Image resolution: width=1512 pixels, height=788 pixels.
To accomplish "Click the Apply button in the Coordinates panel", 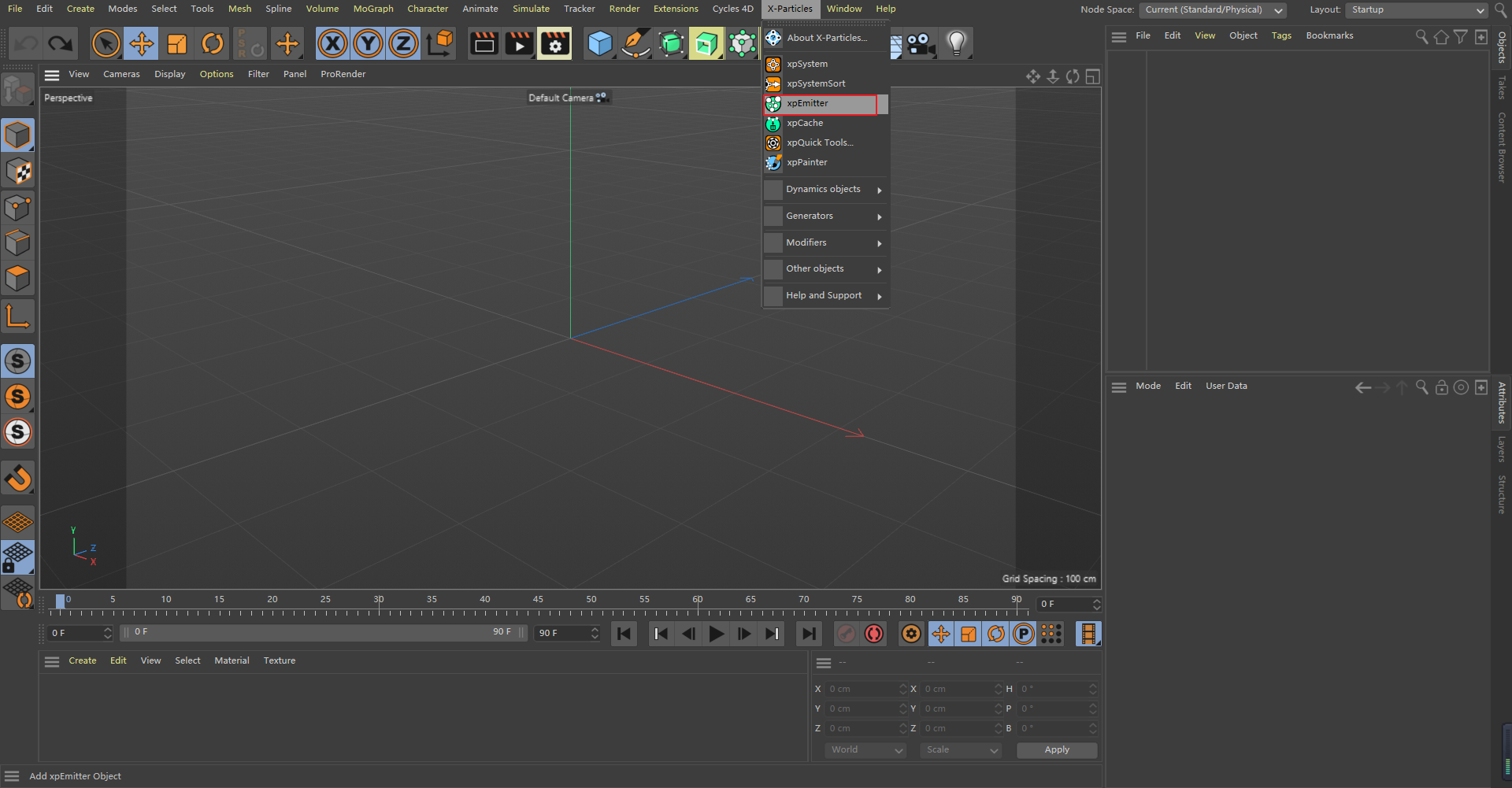I will pos(1055,749).
